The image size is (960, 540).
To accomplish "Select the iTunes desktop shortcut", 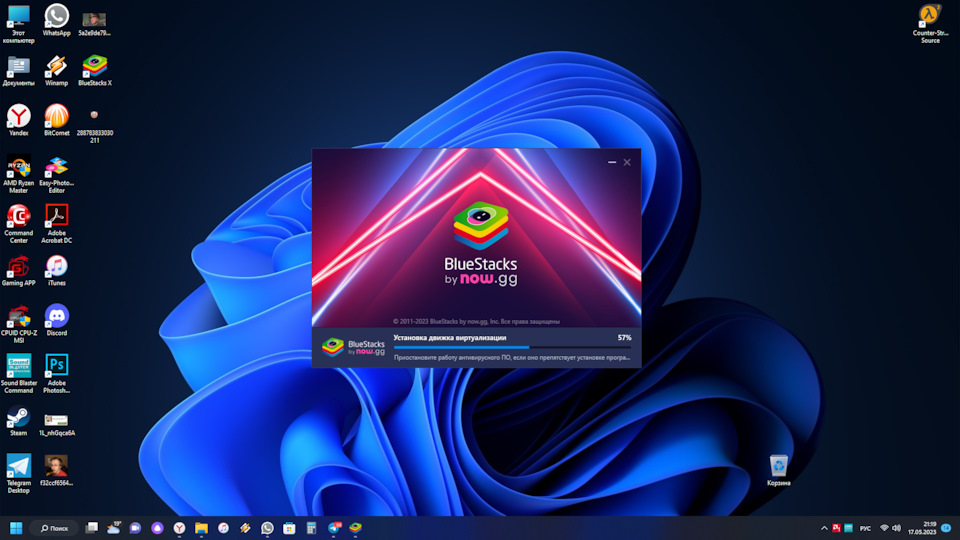I will (56, 271).
